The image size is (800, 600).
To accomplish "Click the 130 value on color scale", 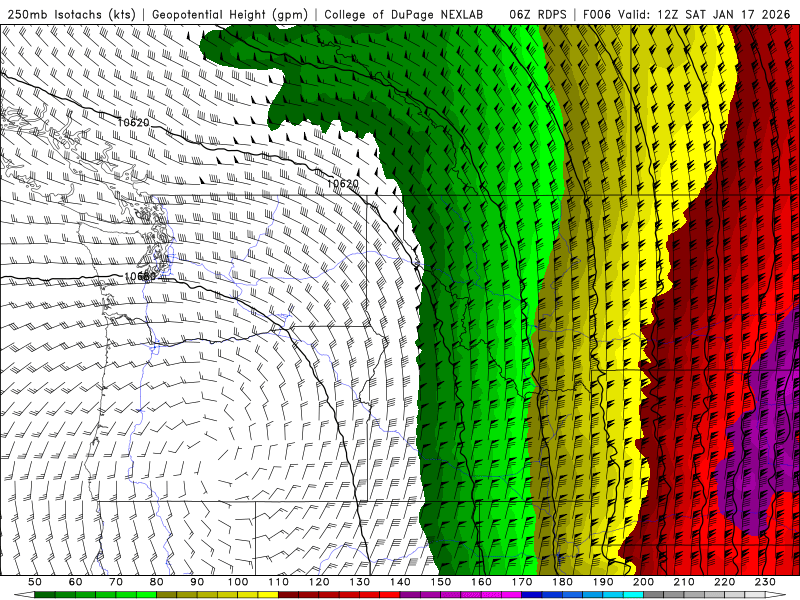I will point(360,582).
